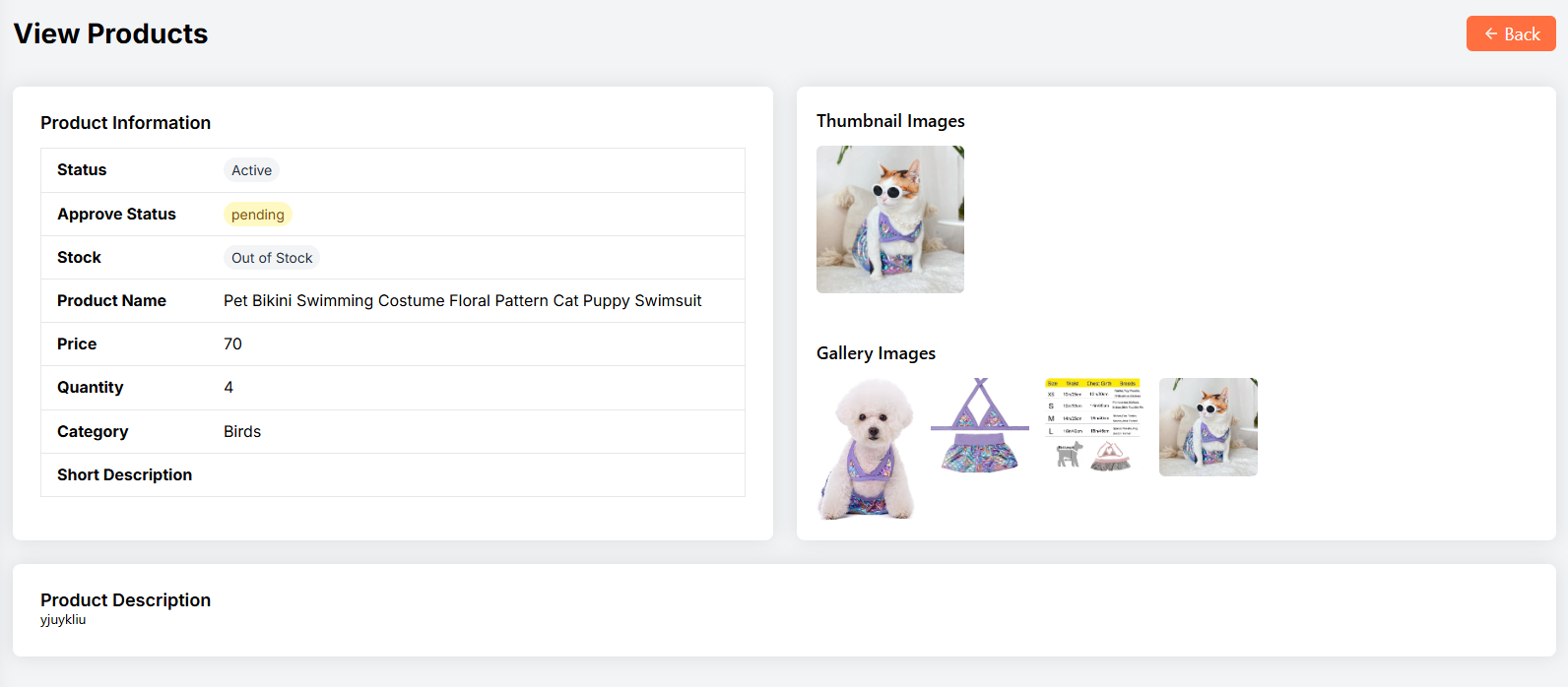The image size is (1568, 687).
Task: Click the price value 70
Action: (232, 344)
